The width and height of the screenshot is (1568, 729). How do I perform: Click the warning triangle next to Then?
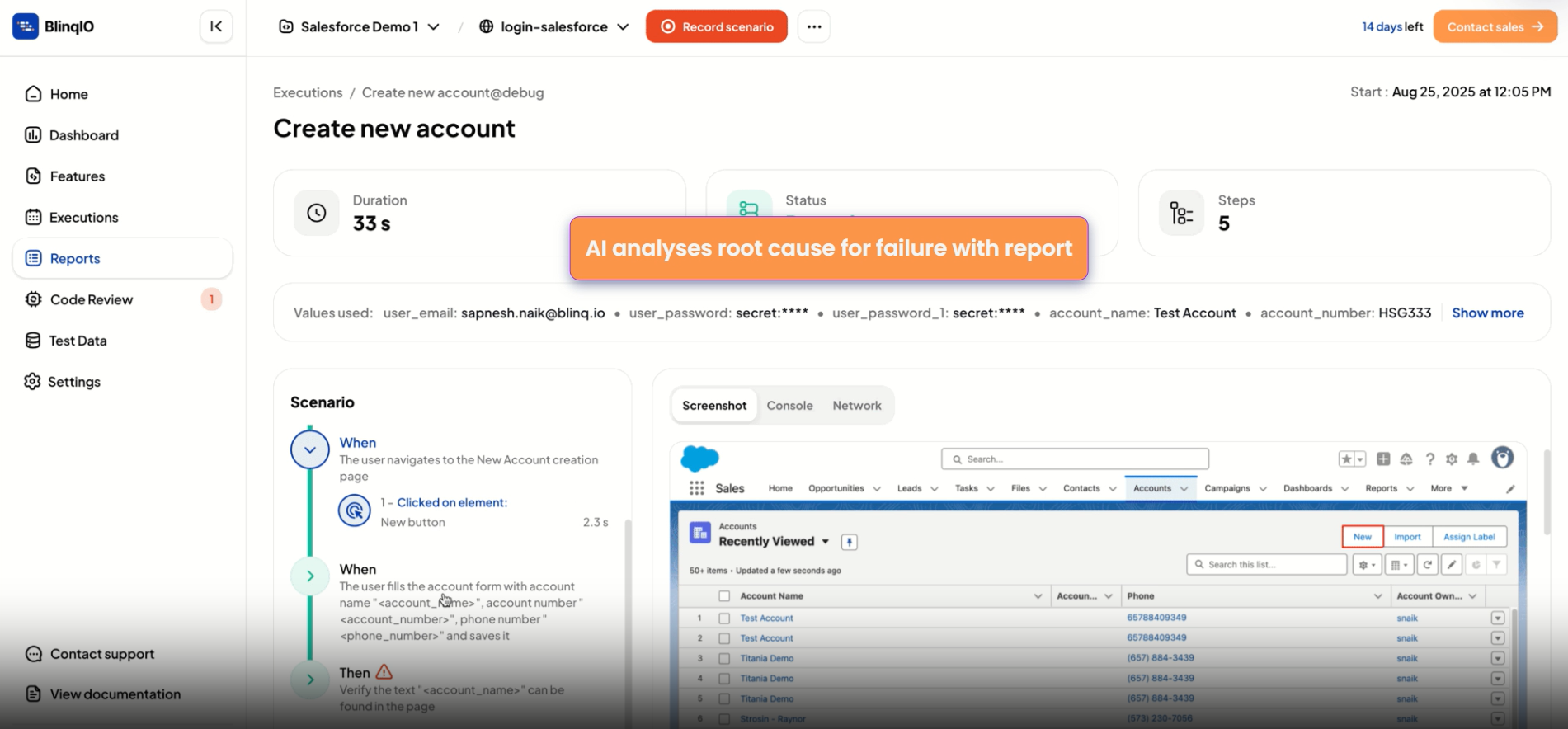[384, 672]
